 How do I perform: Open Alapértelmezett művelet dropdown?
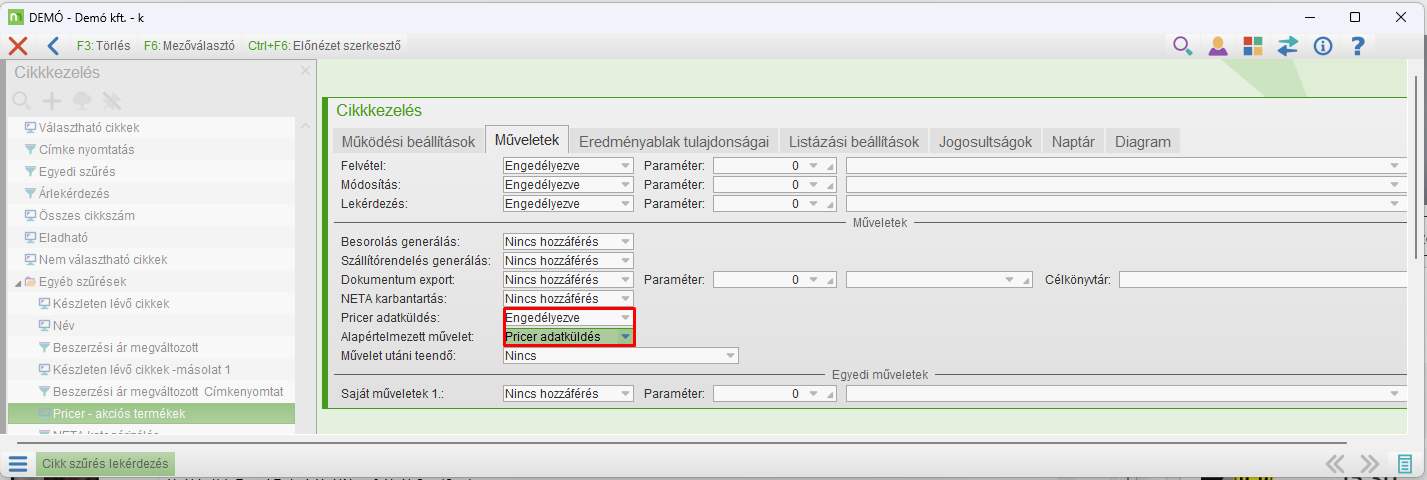[568, 337]
